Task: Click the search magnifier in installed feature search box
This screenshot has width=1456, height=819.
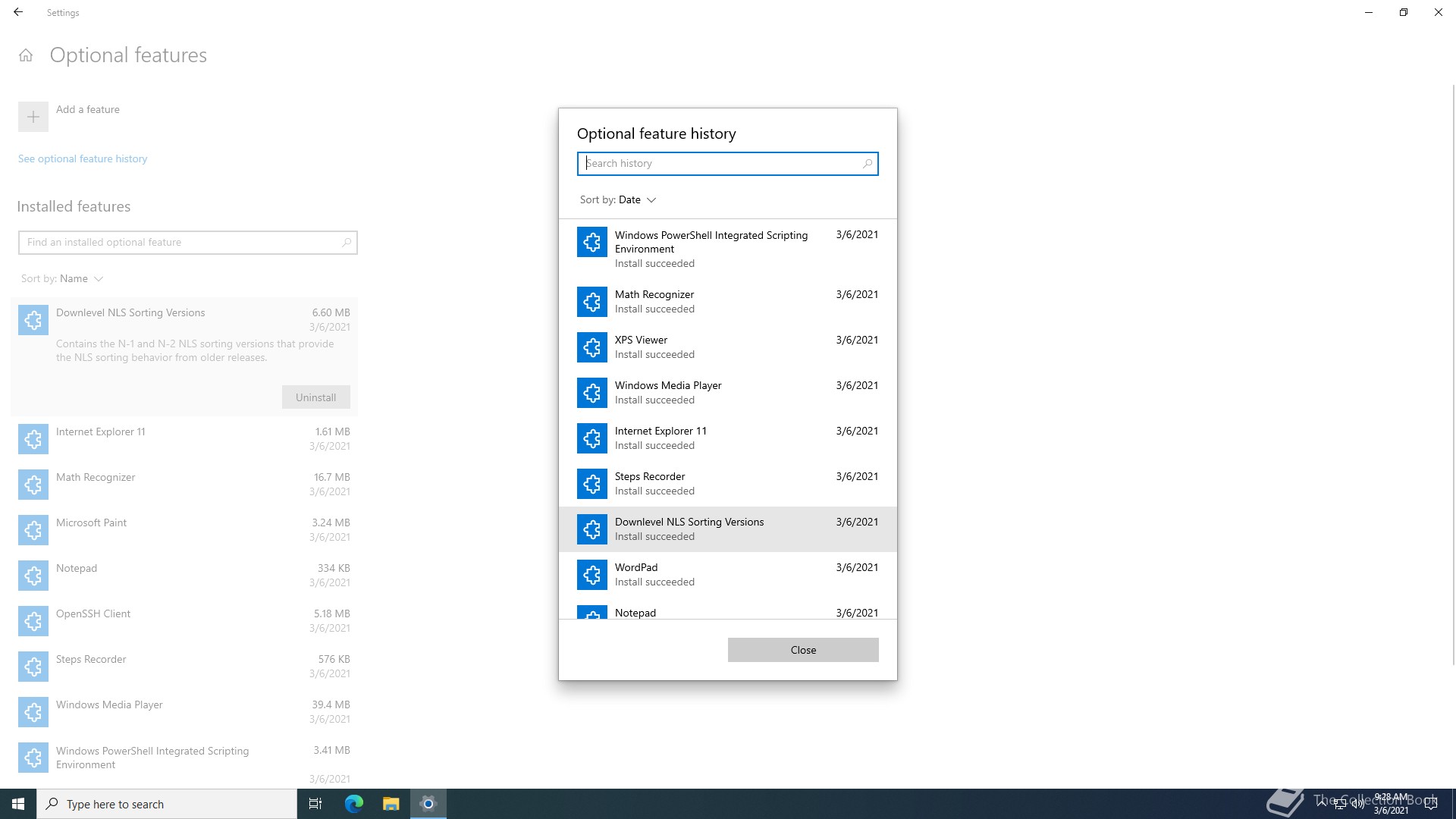Action: [346, 242]
